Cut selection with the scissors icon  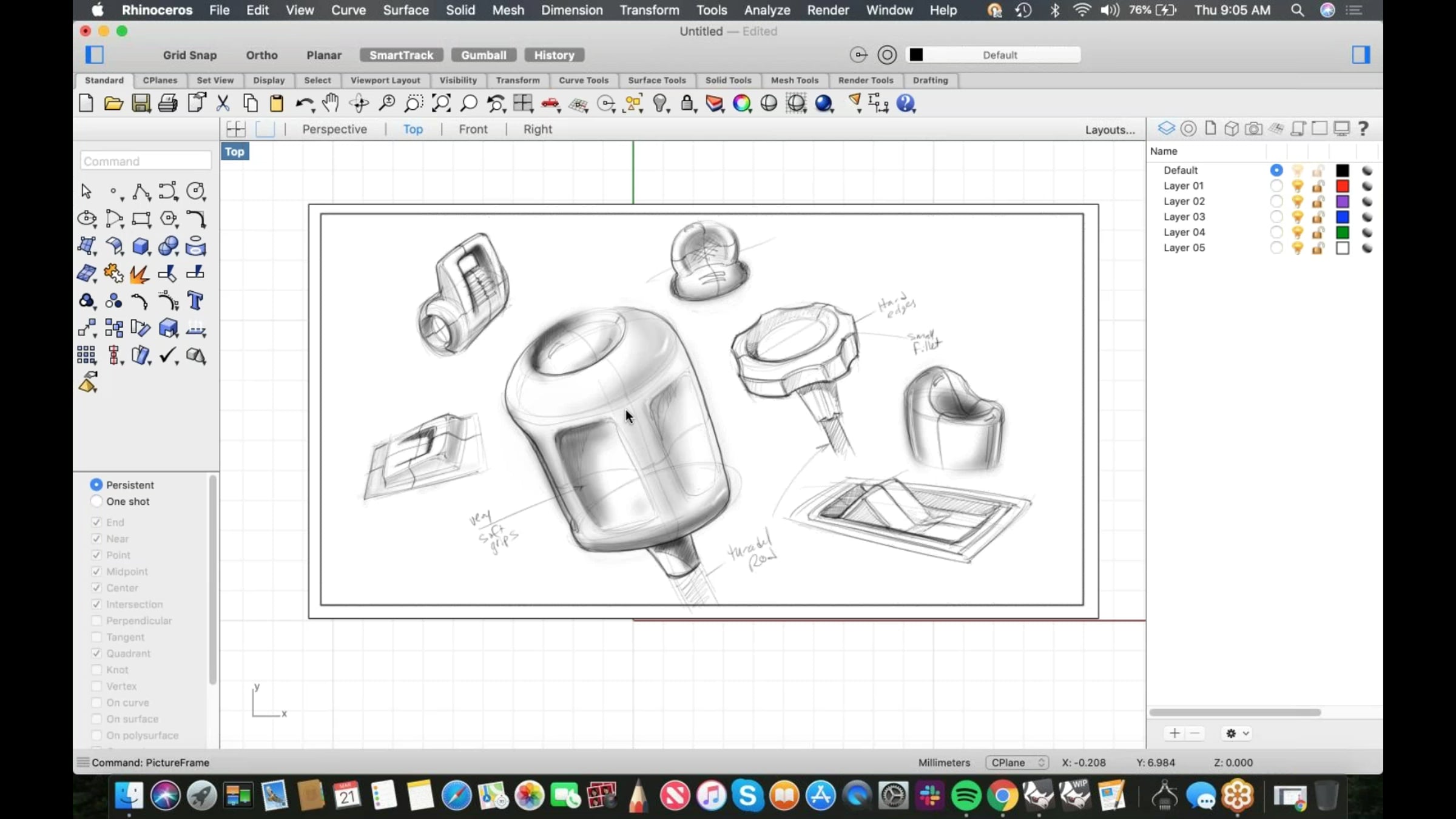[223, 104]
